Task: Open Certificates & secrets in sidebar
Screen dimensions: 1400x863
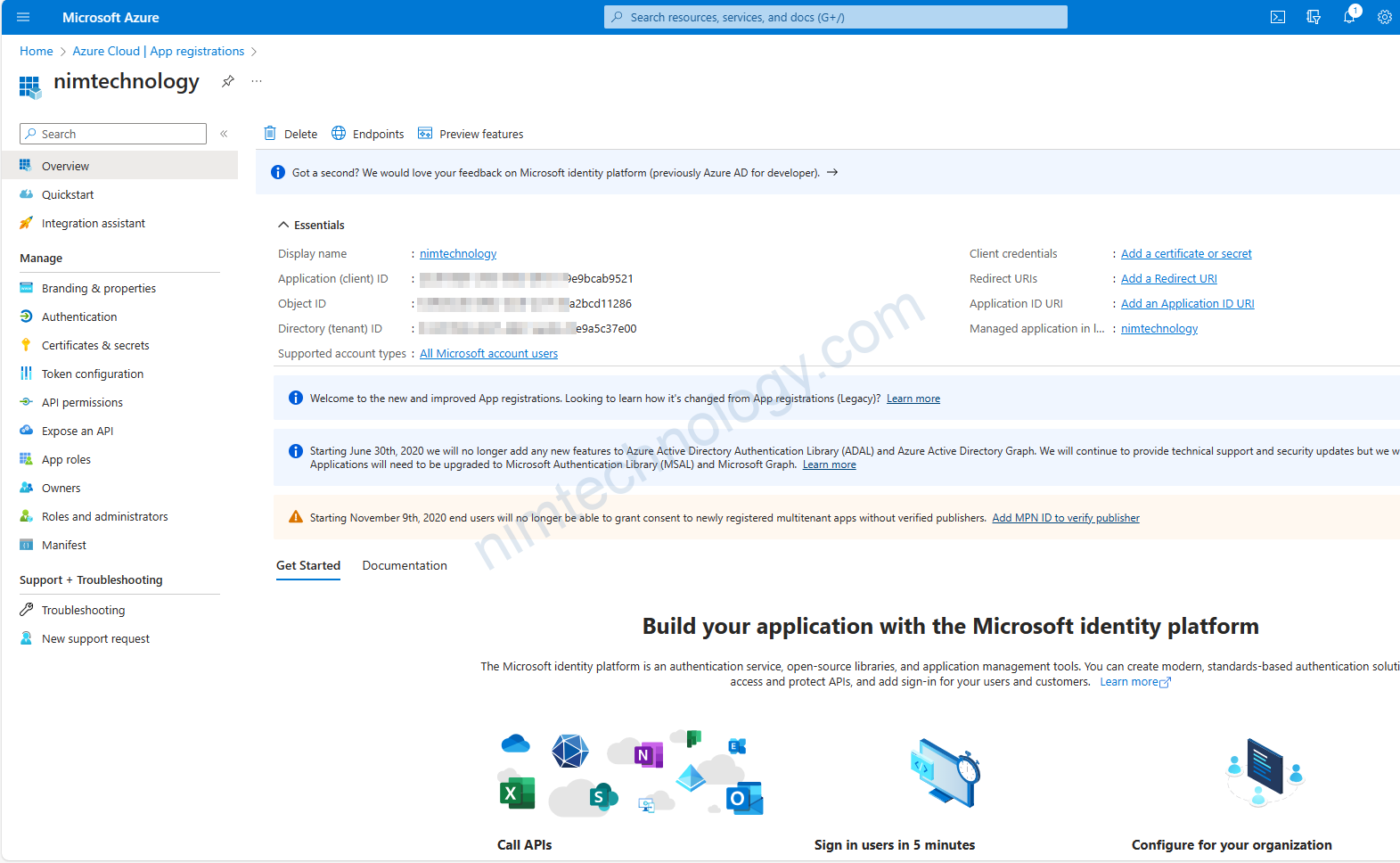Action: pyautogui.click(x=95, y=345)
